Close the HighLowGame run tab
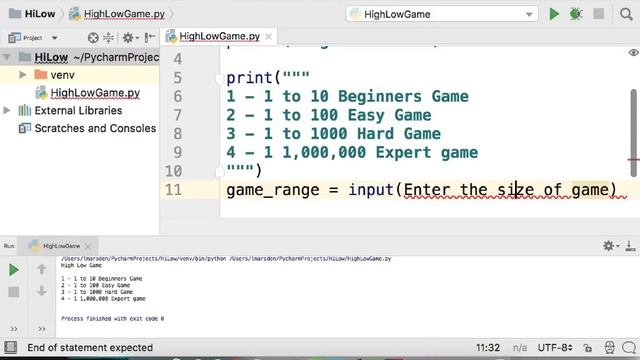640x360 pixels. [x=88, y=246]
